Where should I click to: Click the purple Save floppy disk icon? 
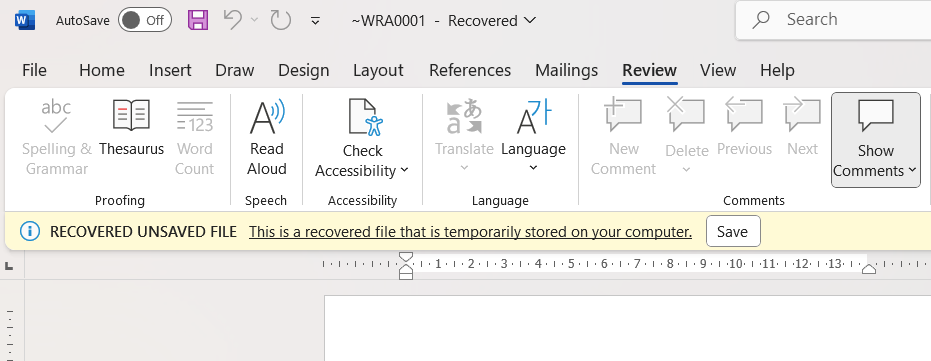[x=198, y=20]
